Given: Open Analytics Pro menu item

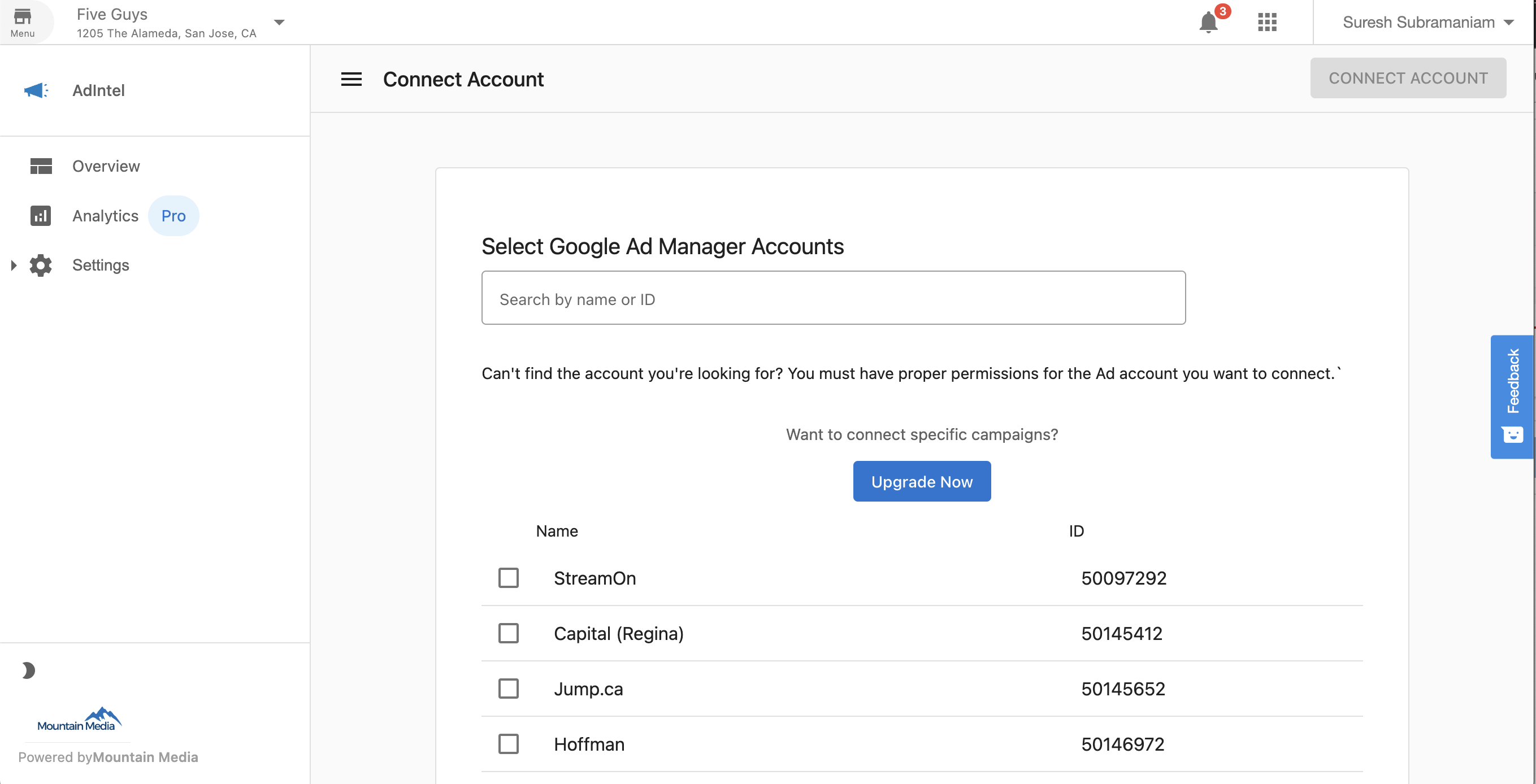Looking at the screenshot, I should click(x=105, y=215).
